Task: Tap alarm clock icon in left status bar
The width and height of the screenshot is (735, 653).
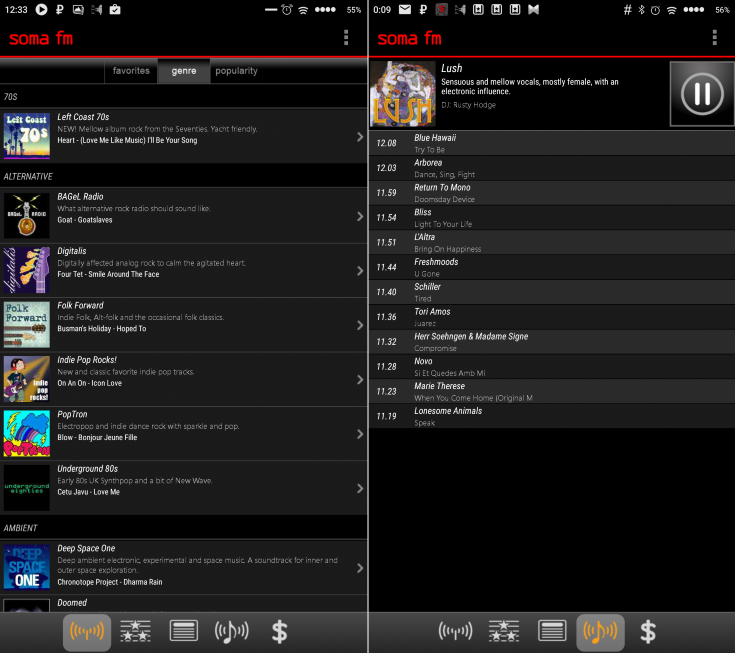Action: tap(287, 9)
